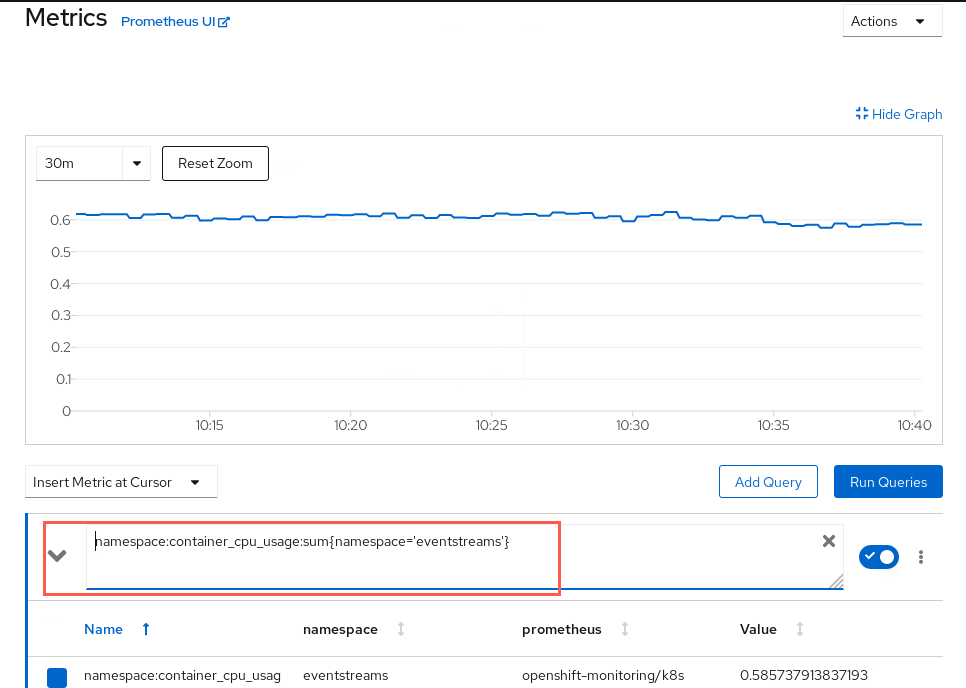The height and width of the screenshot is (688, 966).
Task: Sort by the prometheus column arrows
Action: 625,629
